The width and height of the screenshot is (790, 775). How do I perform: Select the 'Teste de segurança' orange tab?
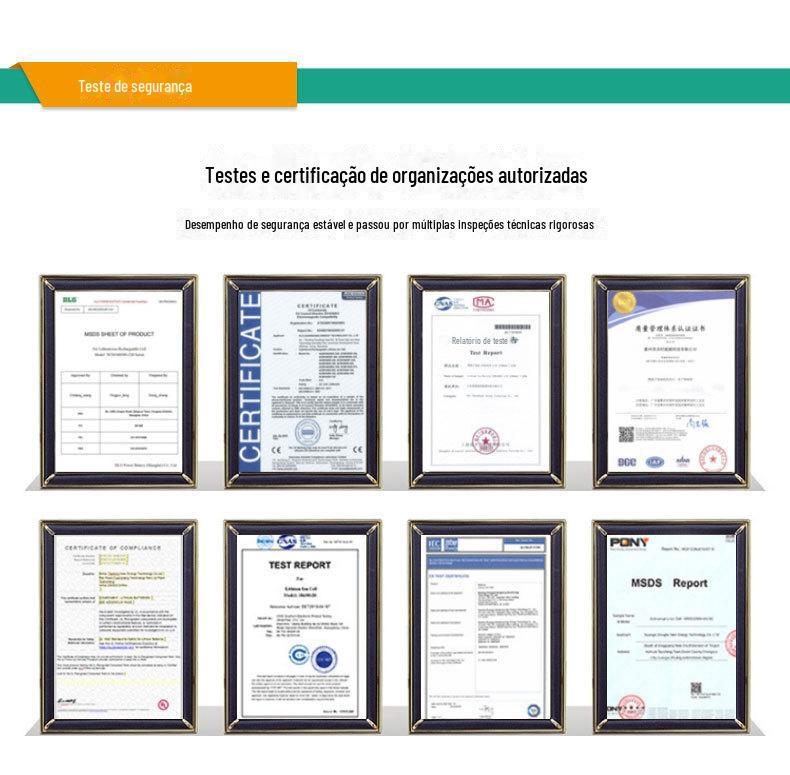[x=135, y=86]
